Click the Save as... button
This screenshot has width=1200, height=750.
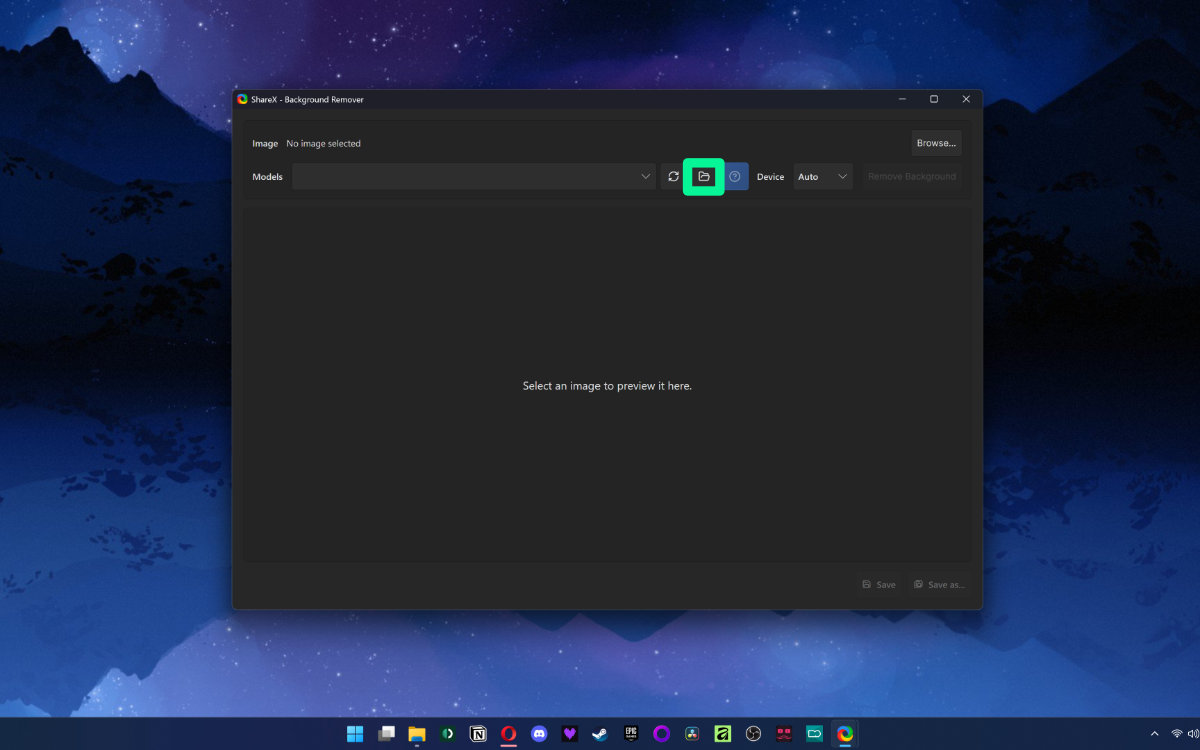click(x=939, y=585)
